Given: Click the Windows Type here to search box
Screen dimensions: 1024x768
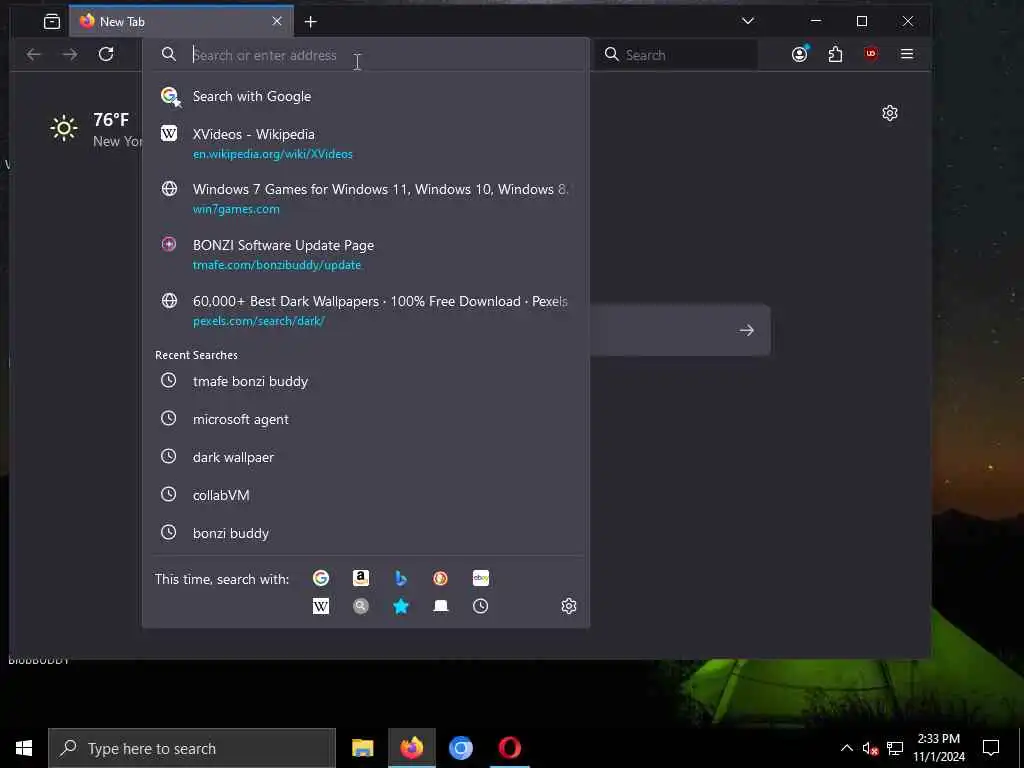Looking at the screenshot, I should coord(192,748).
